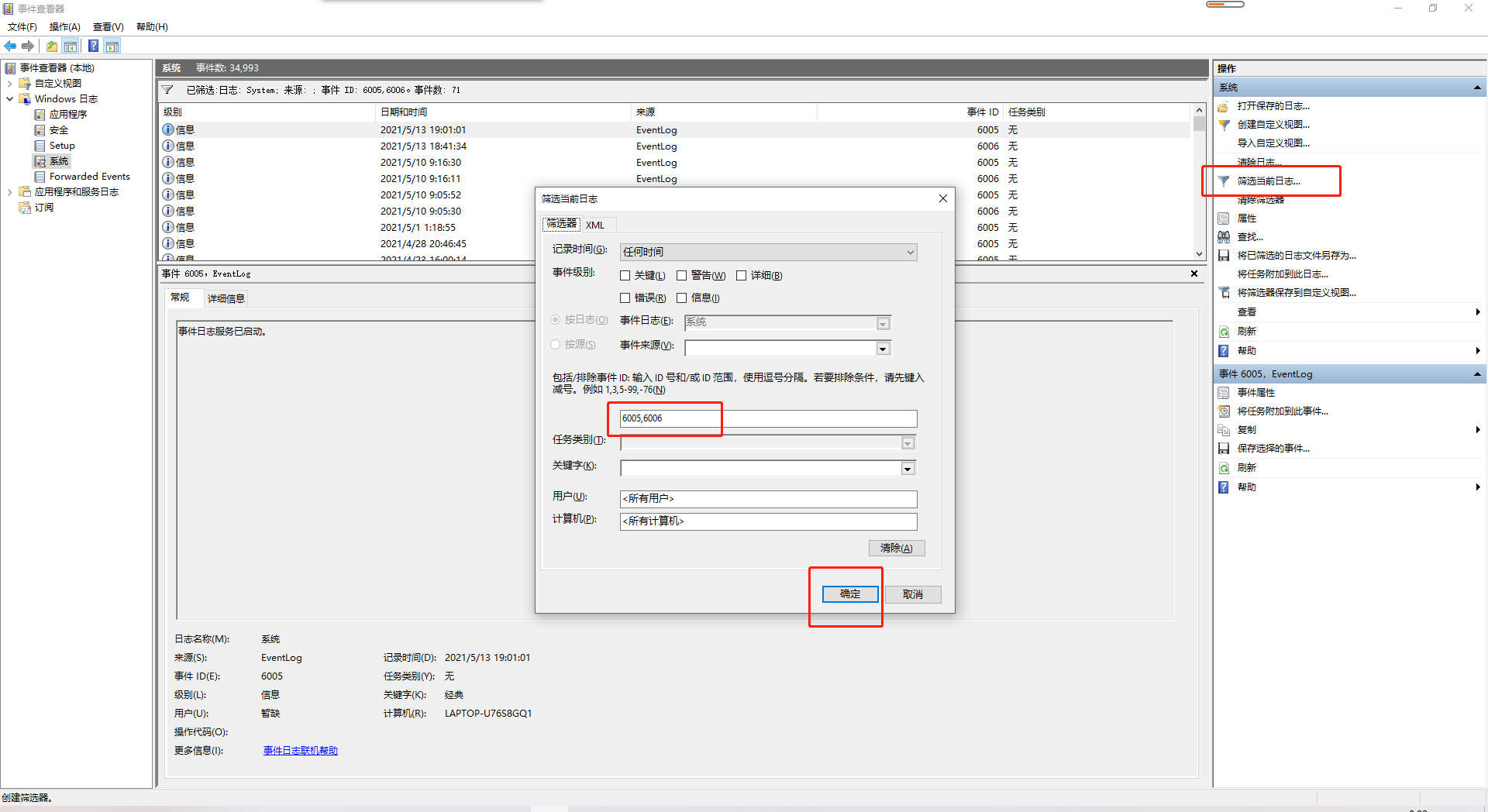This screenshot has width=1488, height=812.
Task: Click 将筛选器保存到自定义视图 icon
Action: [x=1224, y=293]
